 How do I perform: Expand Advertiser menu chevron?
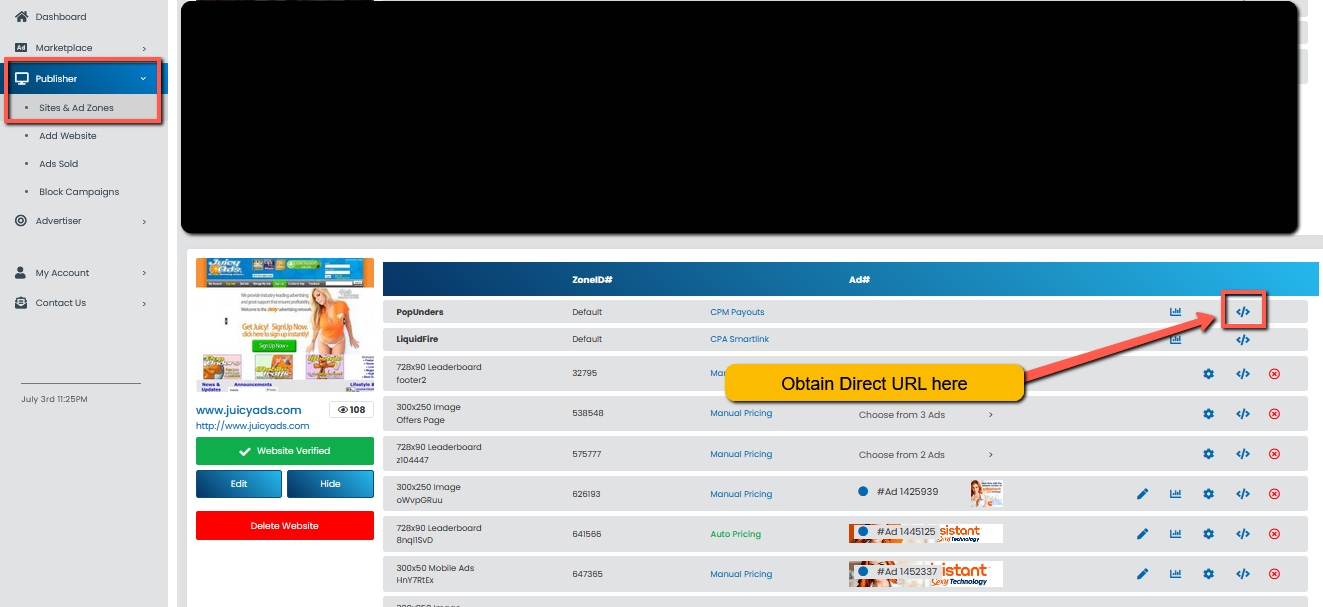point(144,221)
